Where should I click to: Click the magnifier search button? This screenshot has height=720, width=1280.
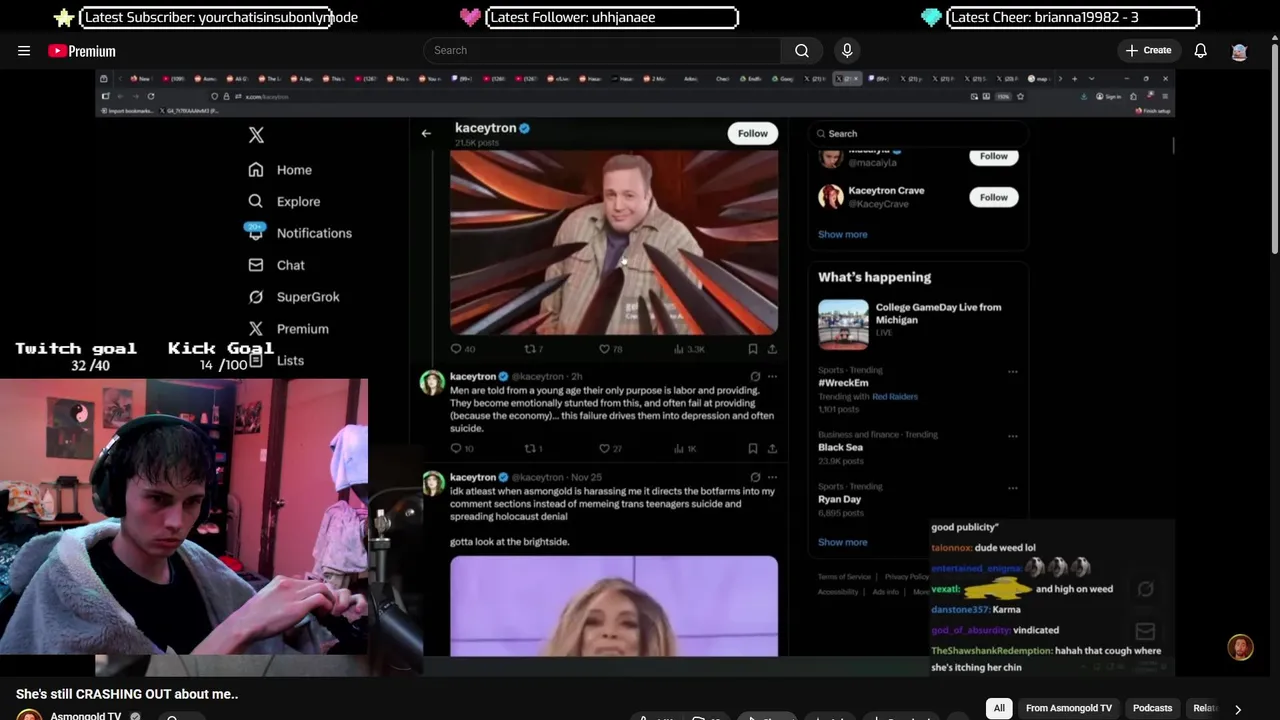(x=802, y=50)
